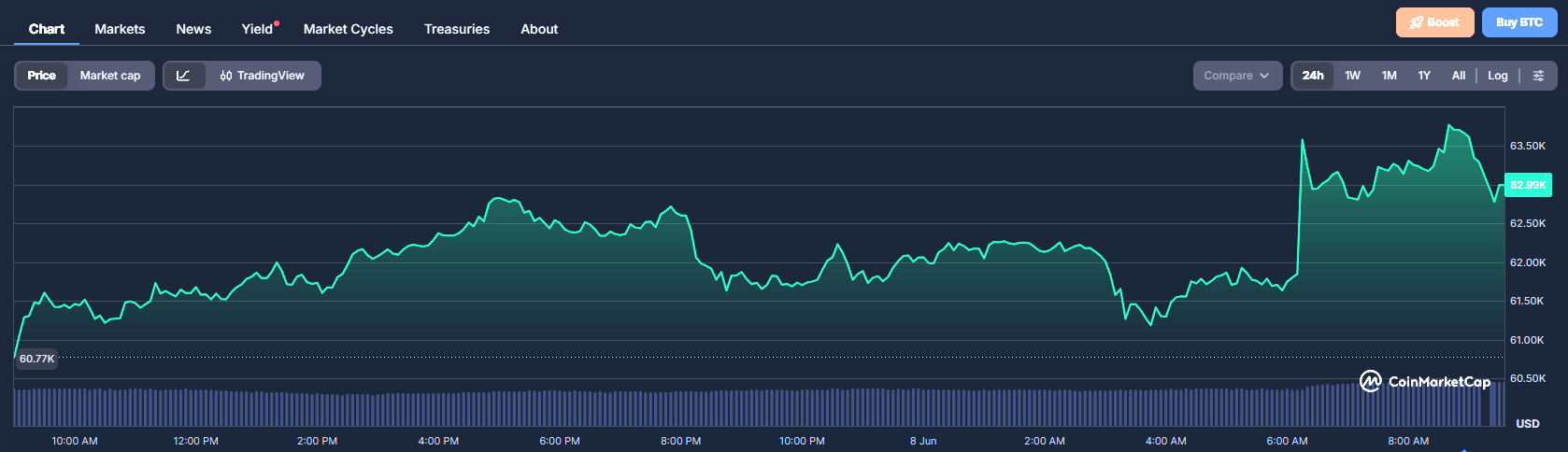Click the 63.50K axis label
This screenshot has height=452, width=1568.
pyautogui.click(x=1528, y=146)
